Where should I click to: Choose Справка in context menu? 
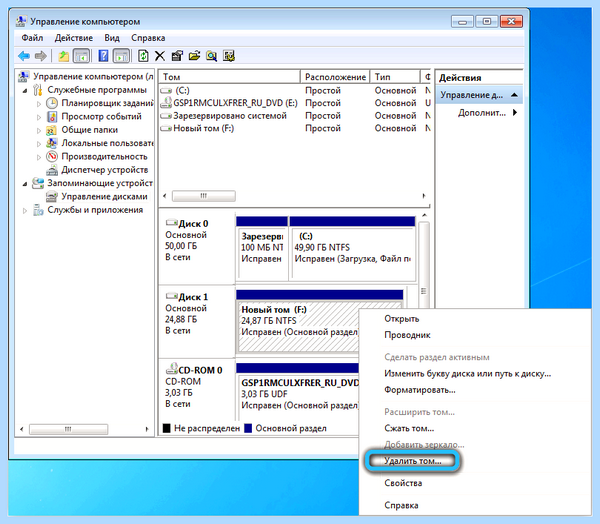401,505
